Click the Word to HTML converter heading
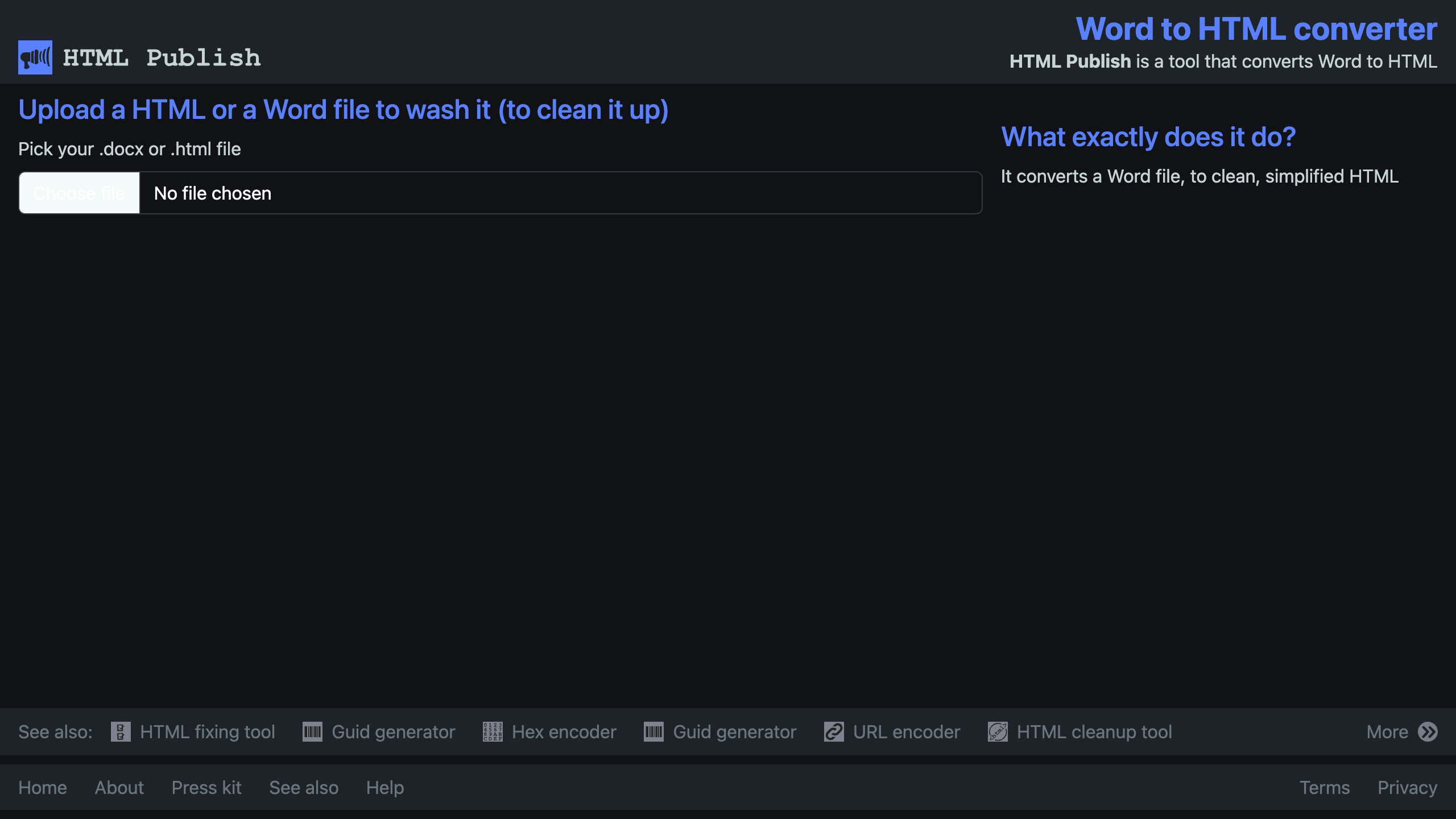The width and height of the screenshot is (1456, 819). [x=1256, y=29]
